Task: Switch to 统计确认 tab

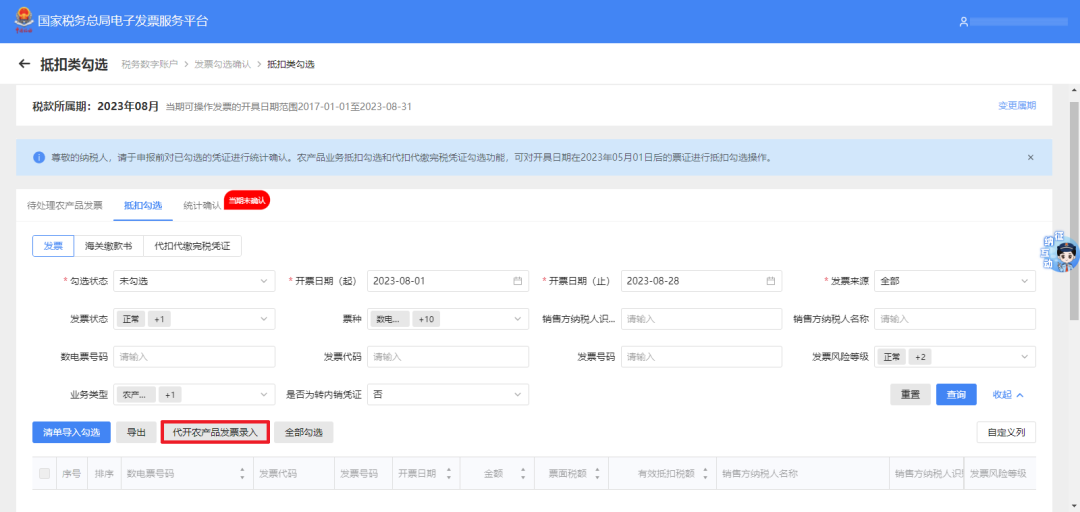Action: pos(202,205)
